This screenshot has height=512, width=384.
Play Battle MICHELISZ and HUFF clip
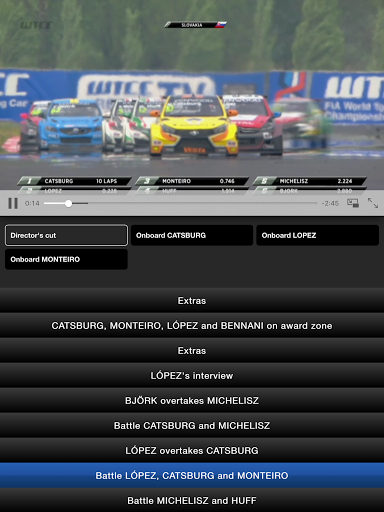pyautogui.click(x=192, y=500)
